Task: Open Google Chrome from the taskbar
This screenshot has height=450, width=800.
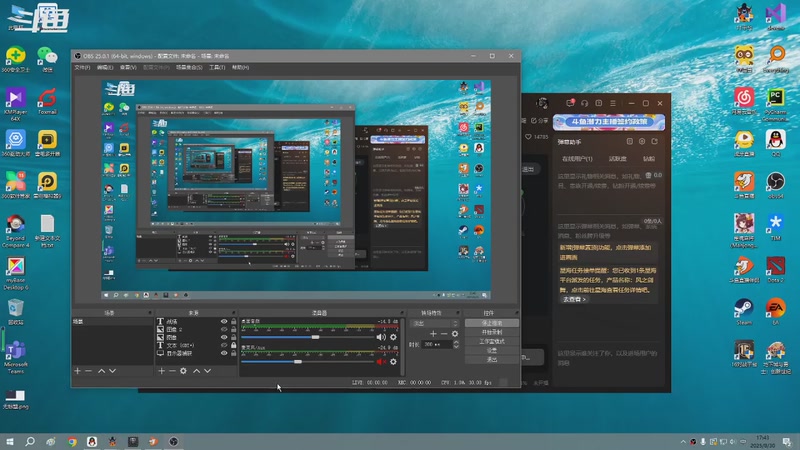Action: pos(72,442)
